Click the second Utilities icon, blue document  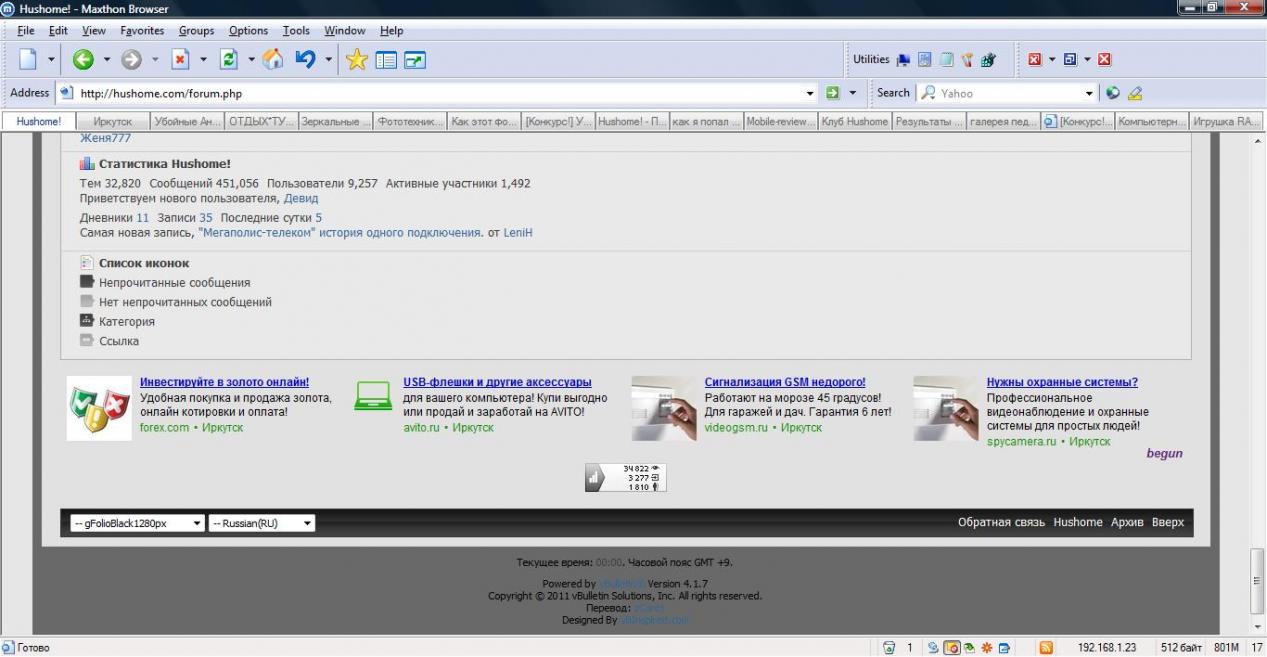tap(925, 60)
